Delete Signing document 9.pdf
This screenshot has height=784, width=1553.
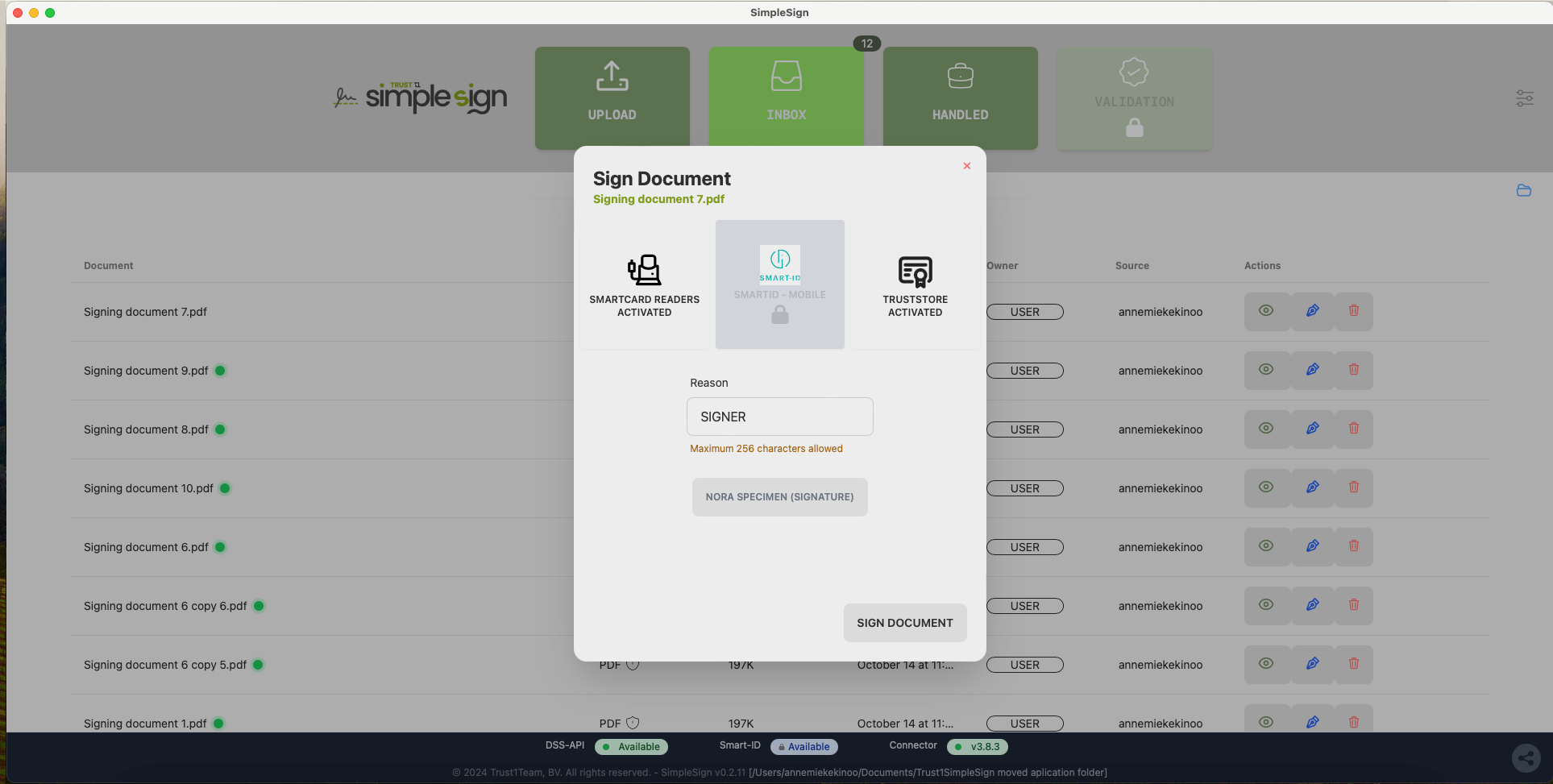click(1354, 370)
